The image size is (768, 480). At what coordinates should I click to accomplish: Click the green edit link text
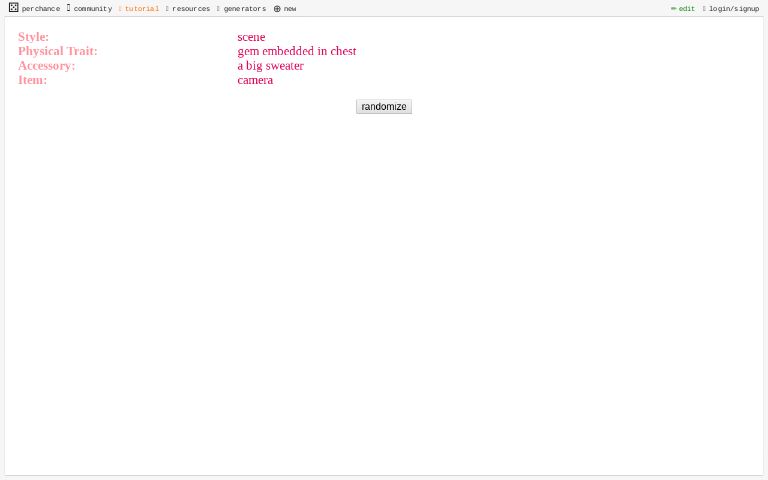(x=687, y=9)
